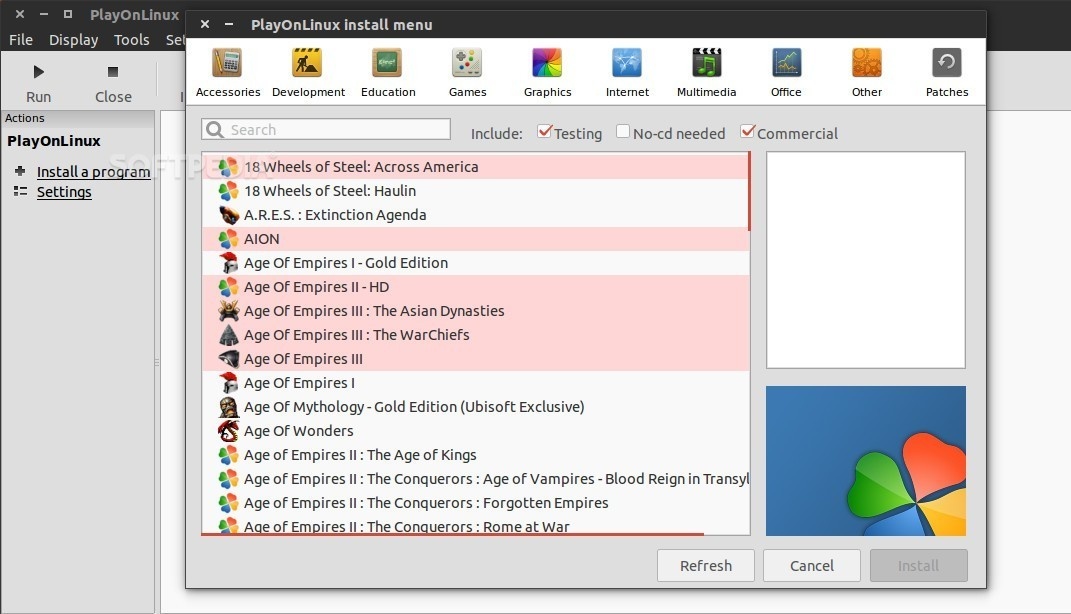Open the Display menu
The height and width of the screenshot is (614, 1071).
click(x=73, y=40)
